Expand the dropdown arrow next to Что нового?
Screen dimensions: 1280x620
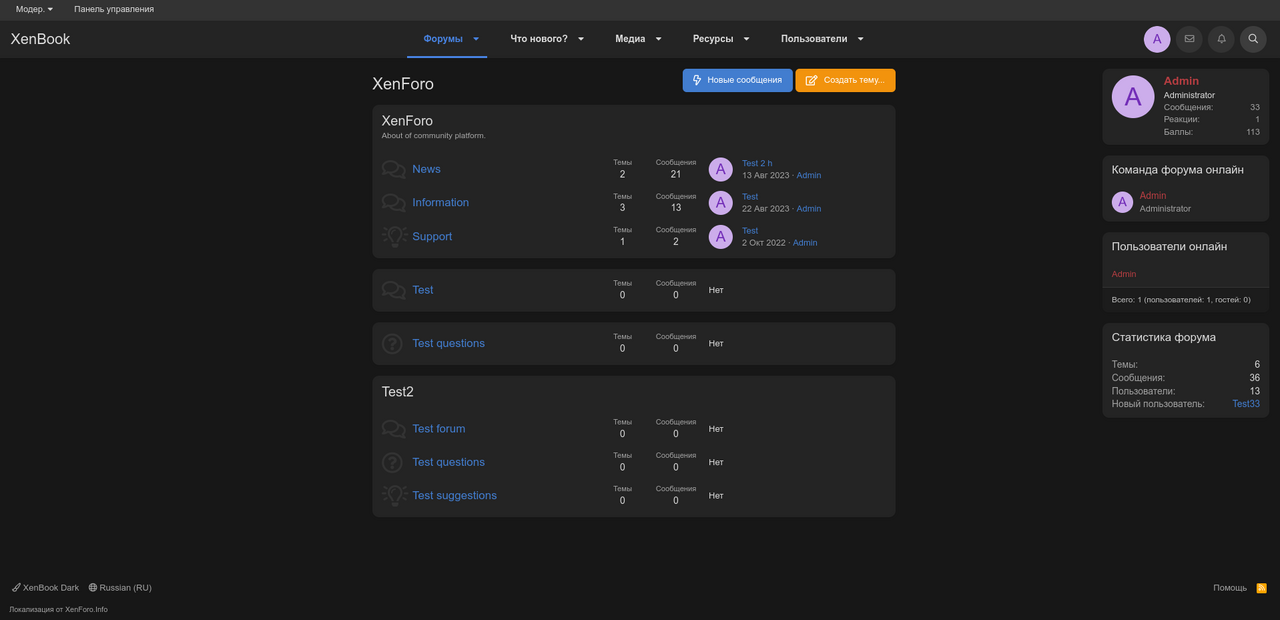coord(581,39)
